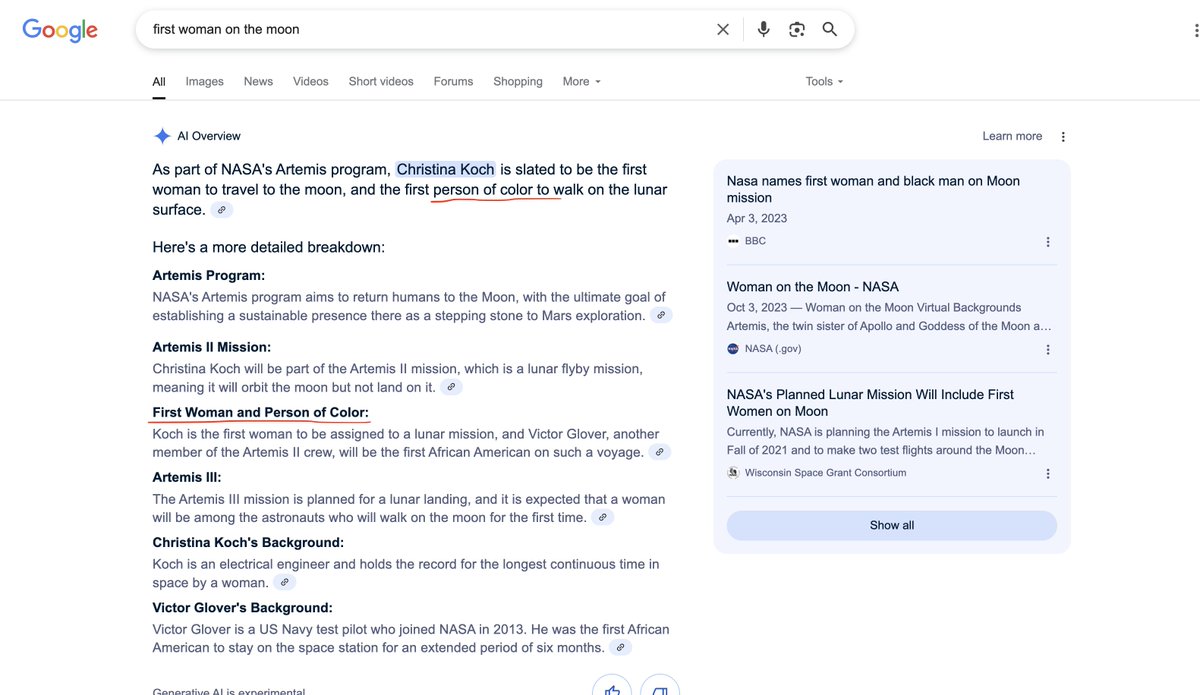Open the Tools dropdown

825,82
